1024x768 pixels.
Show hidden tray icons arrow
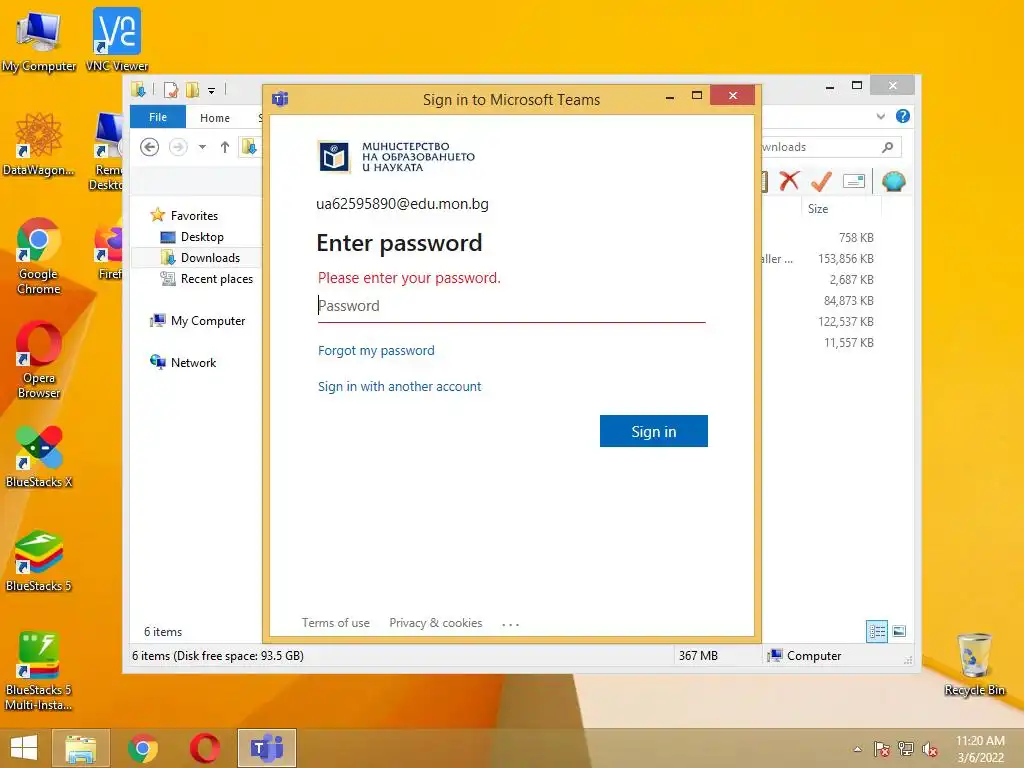coord(857,749)
